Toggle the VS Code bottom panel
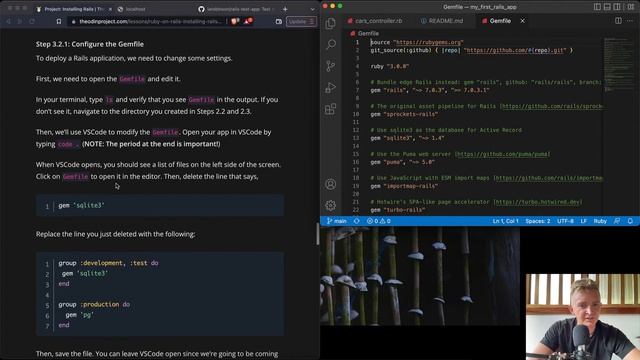The height and width of the screenshot is (360, 640). click(607, 7)
